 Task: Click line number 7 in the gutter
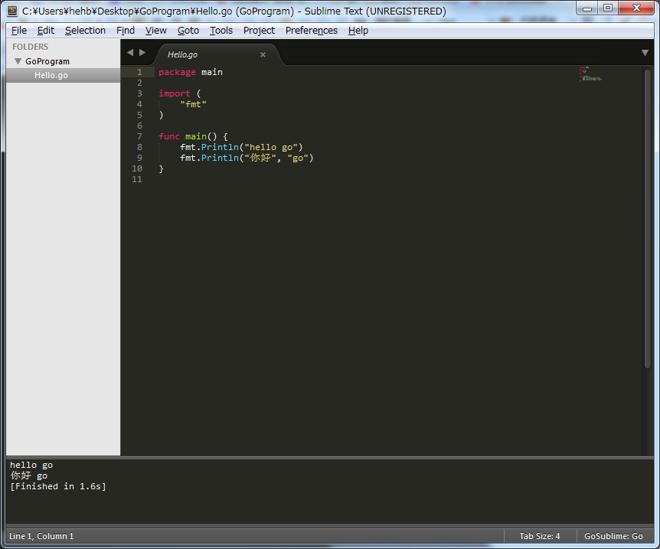(x=139, y=136)
